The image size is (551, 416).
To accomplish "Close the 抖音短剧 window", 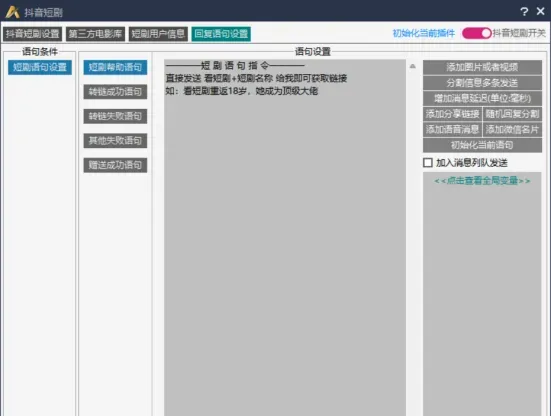I will (x=540, y=11).
